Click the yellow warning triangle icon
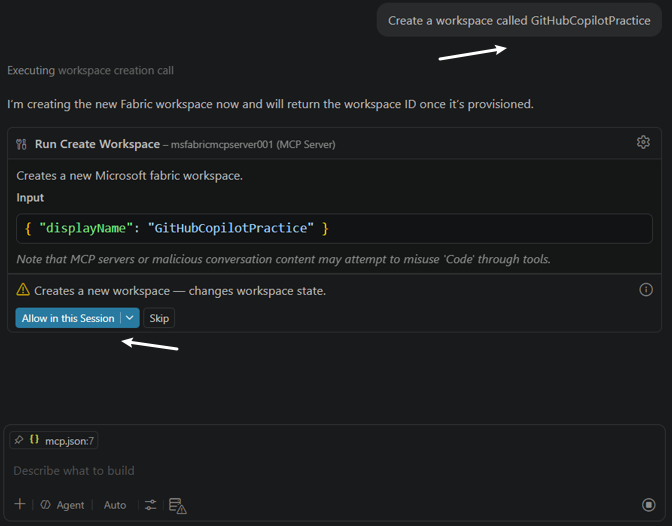The width and height of the screenshot is (672, 526). click(x=23, y=290)
